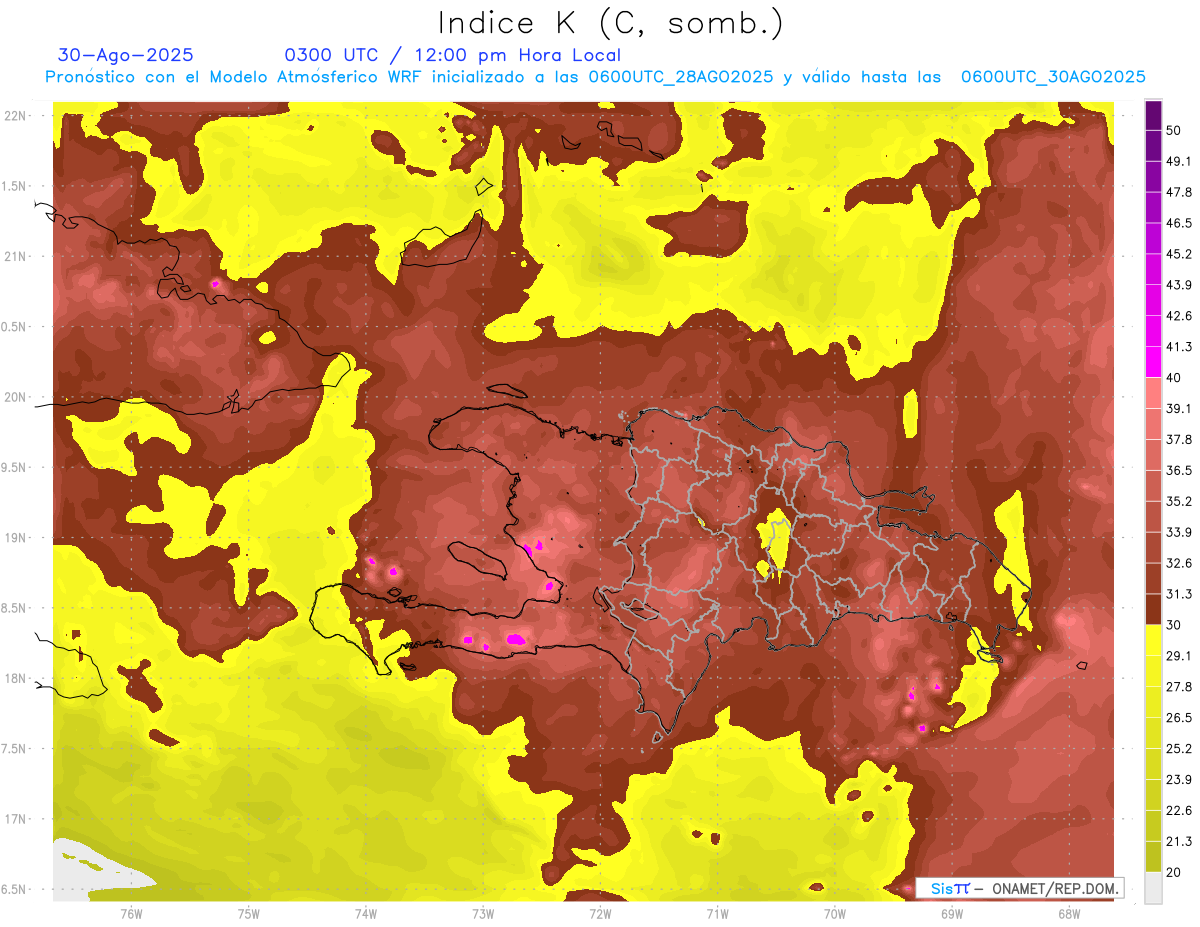Click the legend value '33.9'
The image size is (1200, 927).
click(x=1178, y=532)
